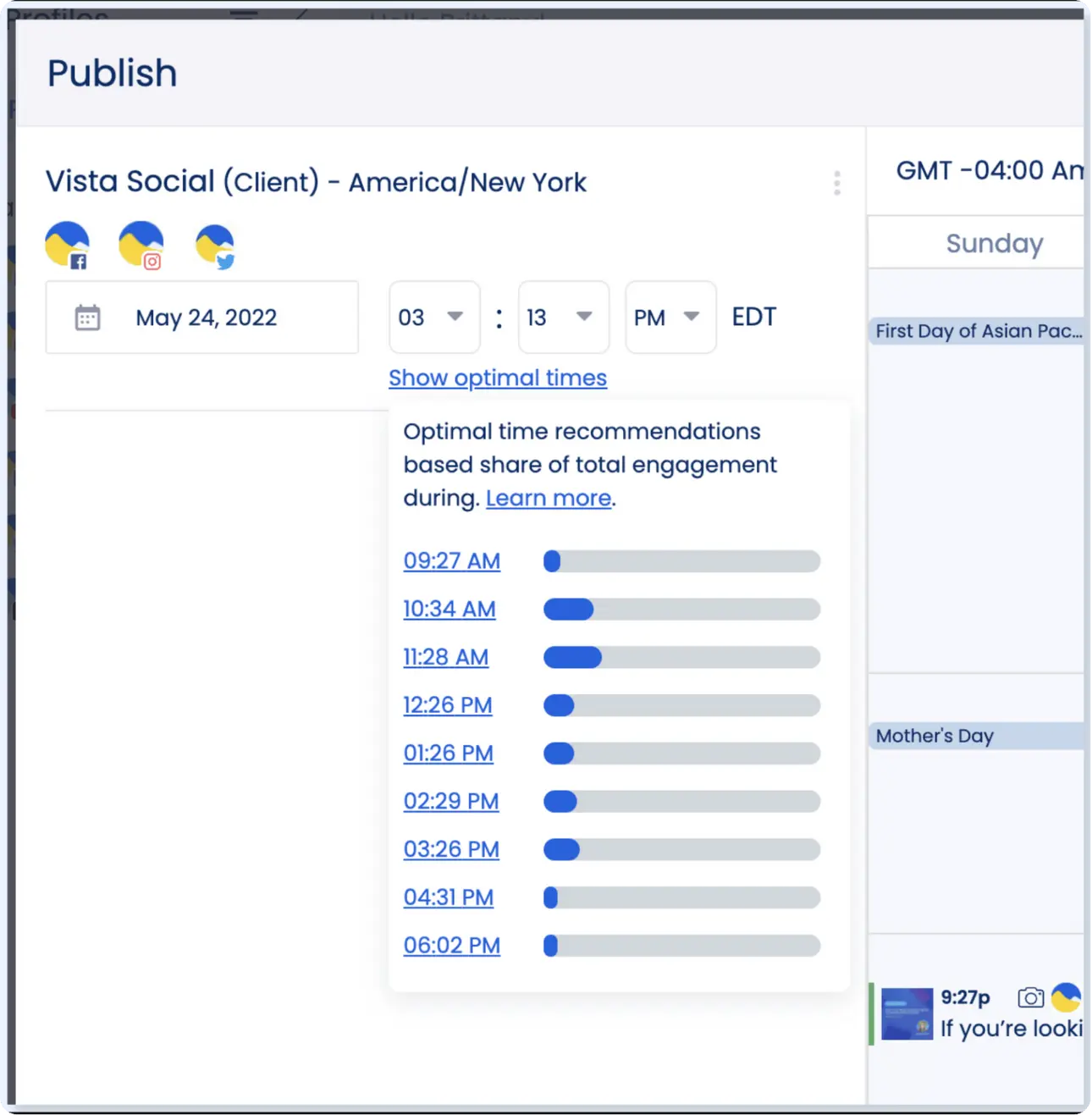Click the Facebook profile avatar
This screenshot has width=1092, height=1115.
67,245
